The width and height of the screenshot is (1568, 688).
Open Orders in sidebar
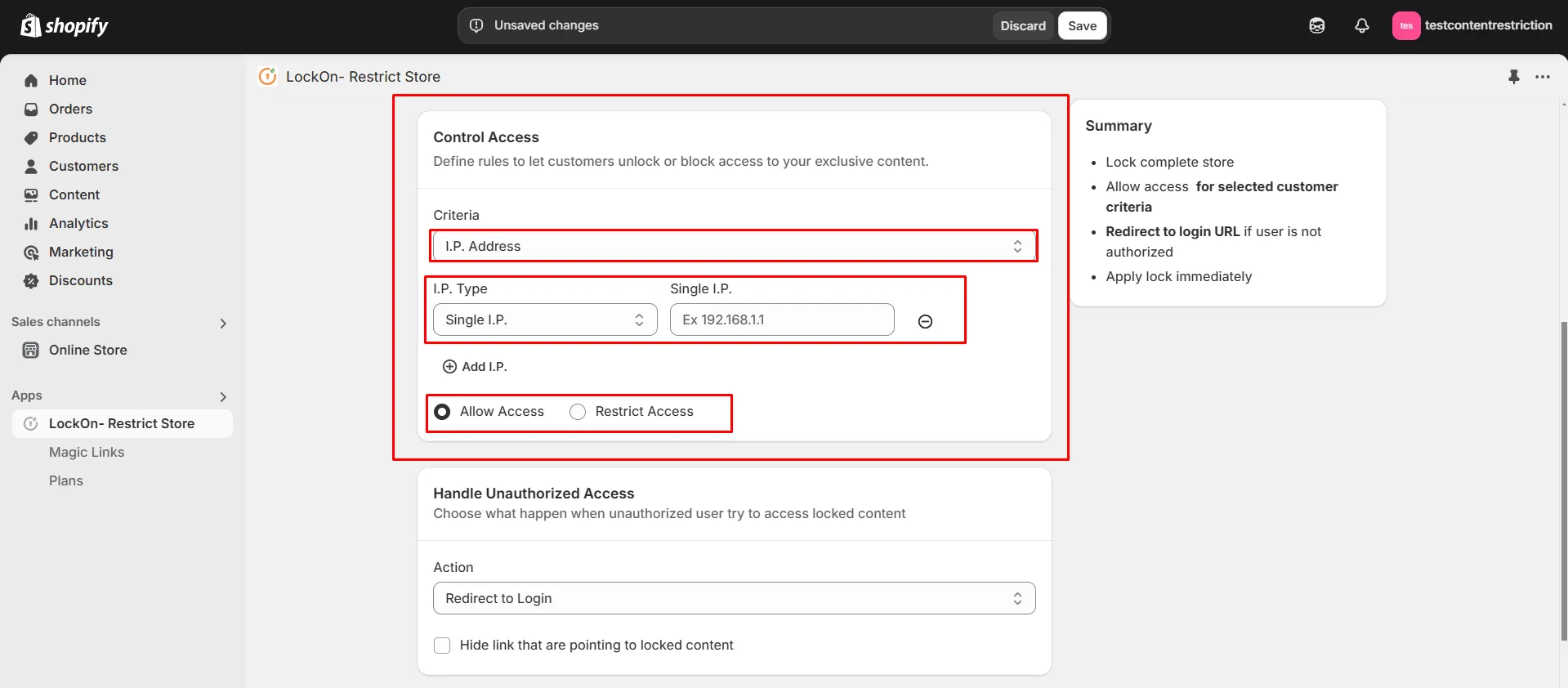(70, 109)
